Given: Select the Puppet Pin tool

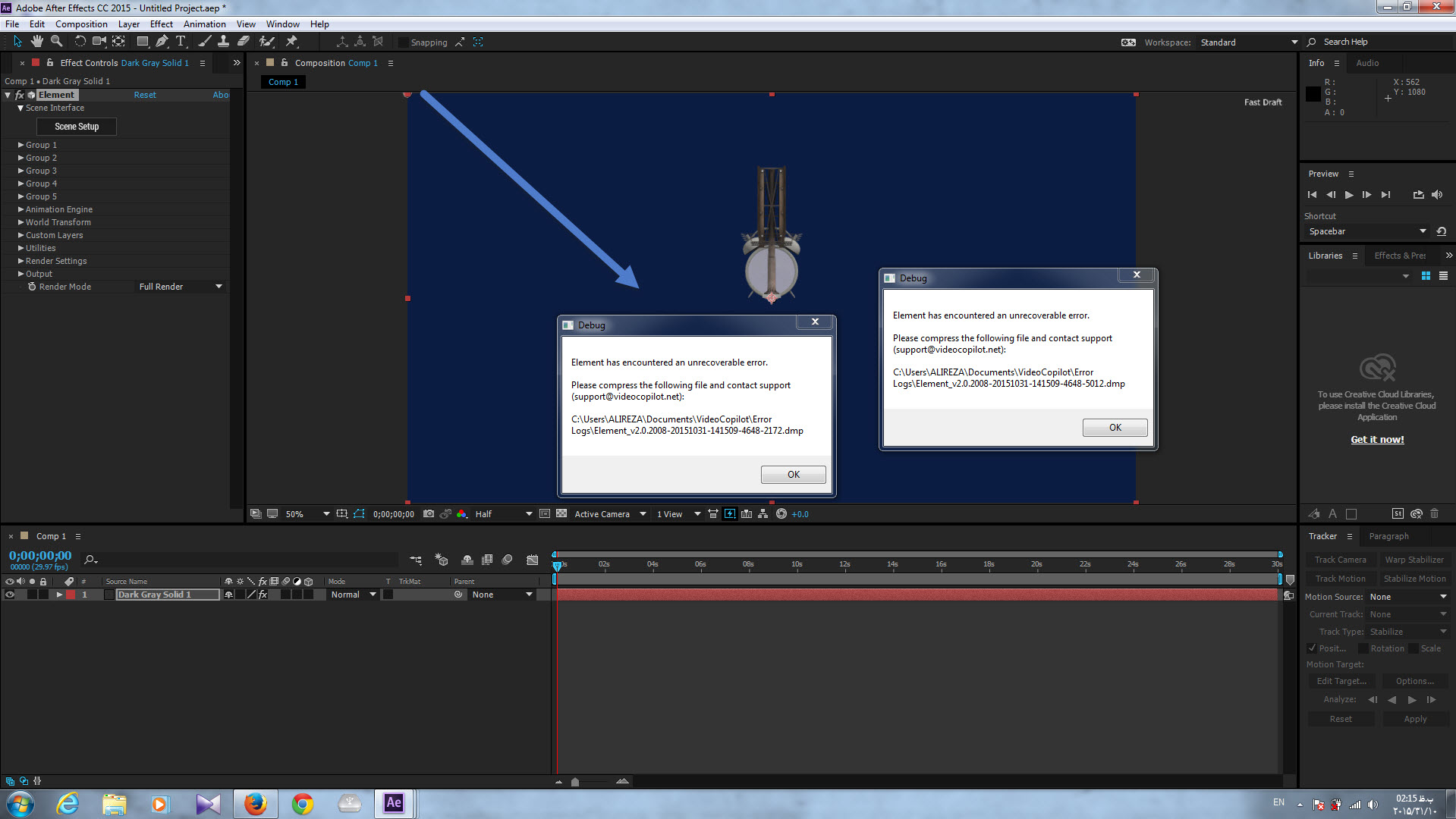Looking at the screenshot, I should pos(291,42).
